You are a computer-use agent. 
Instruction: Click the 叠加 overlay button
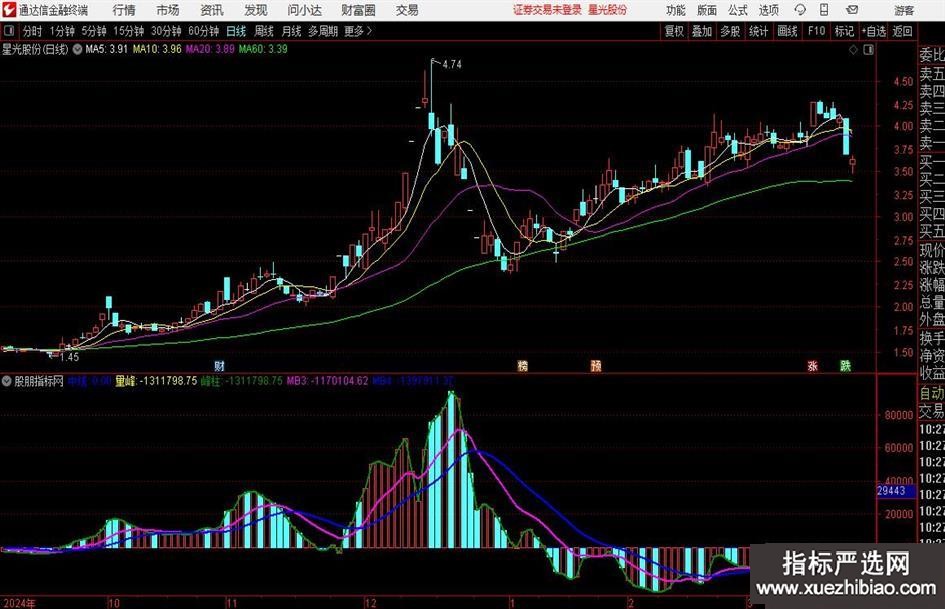(x=702, y=31)
